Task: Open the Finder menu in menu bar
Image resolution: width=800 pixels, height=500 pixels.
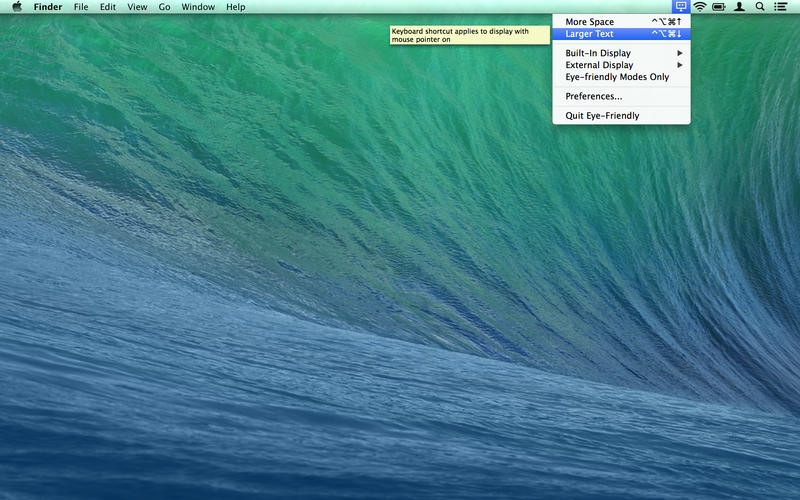Action: [x=48, y=7]
